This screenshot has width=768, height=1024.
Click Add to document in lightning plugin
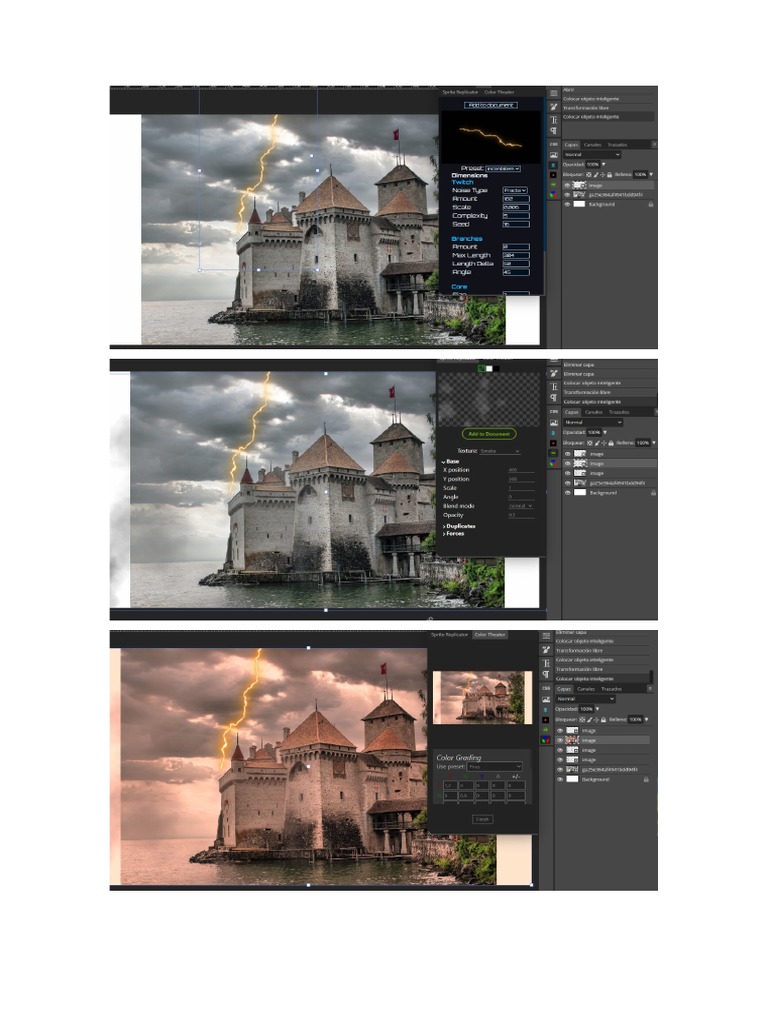pyautogui.click(x=491, y=105)
